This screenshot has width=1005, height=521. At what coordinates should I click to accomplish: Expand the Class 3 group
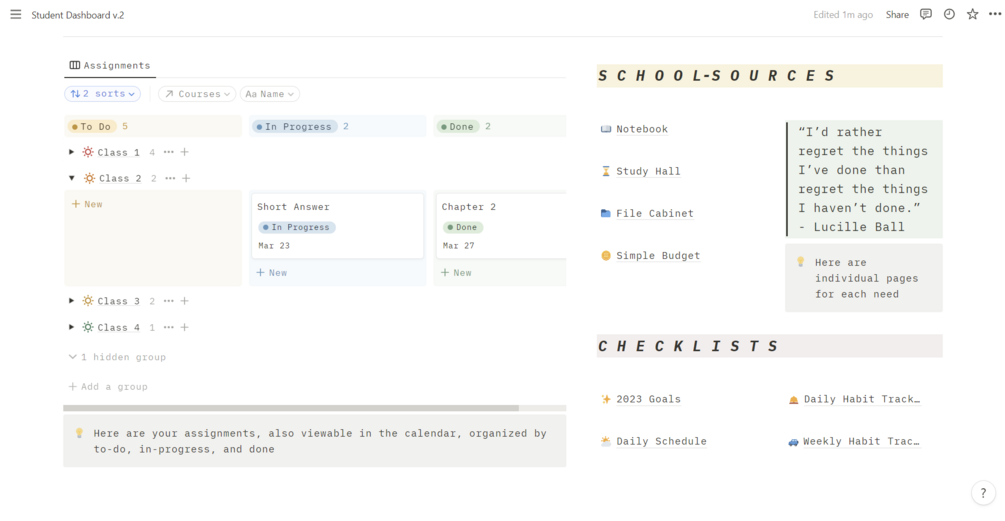[71, 301]
